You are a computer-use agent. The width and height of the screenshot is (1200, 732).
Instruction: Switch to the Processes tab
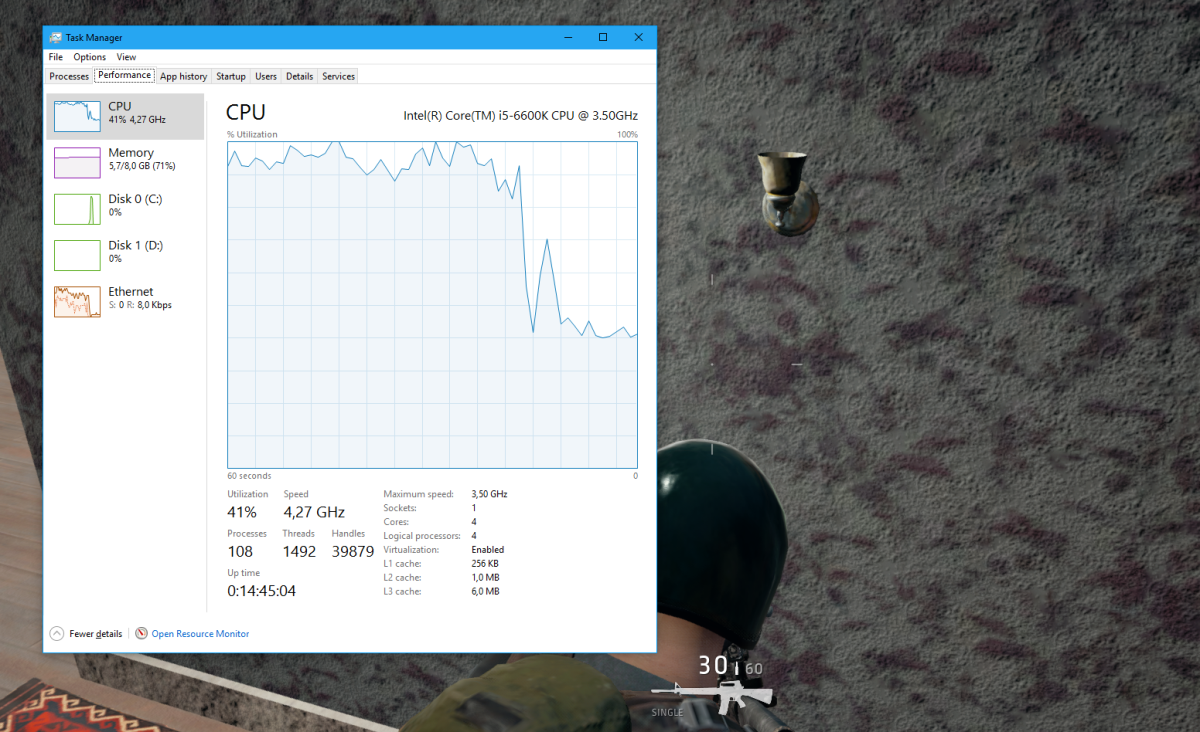(x=68, y=76)
